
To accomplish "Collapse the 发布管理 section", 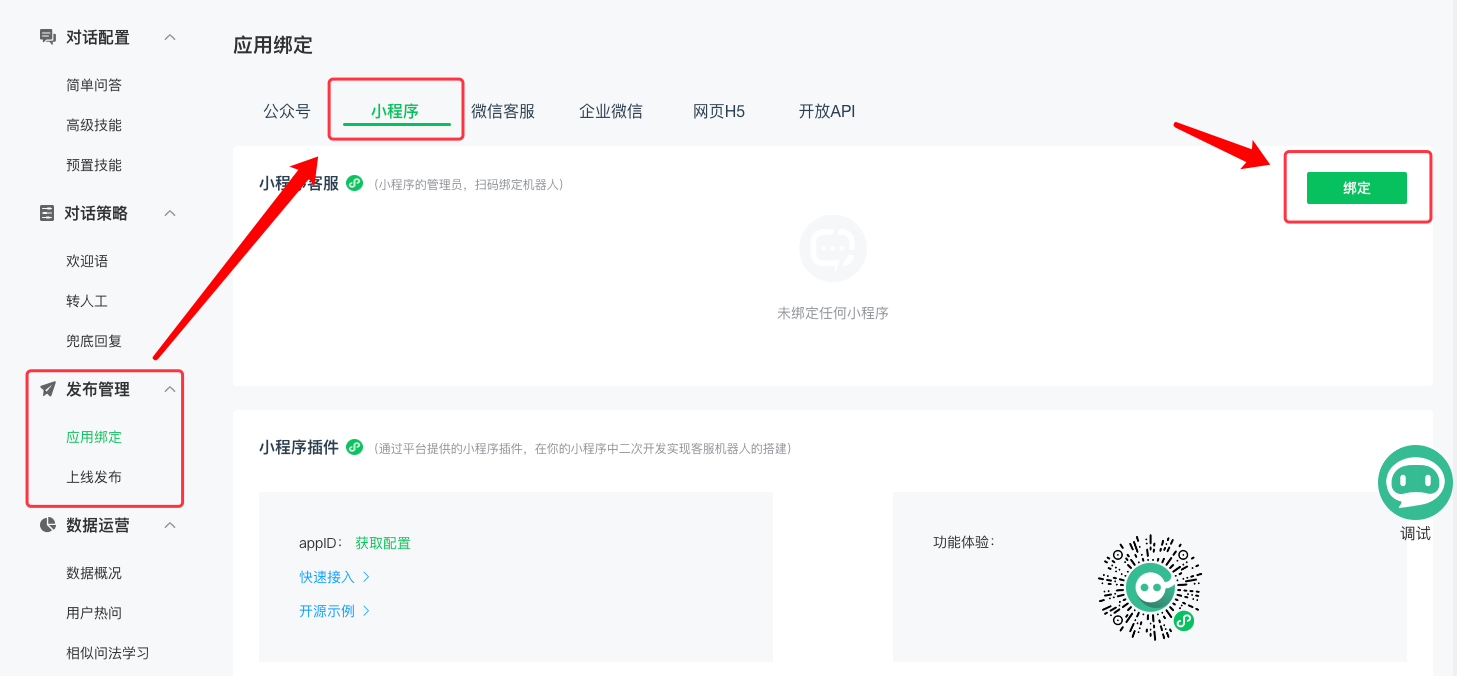I will pos(170,389).
